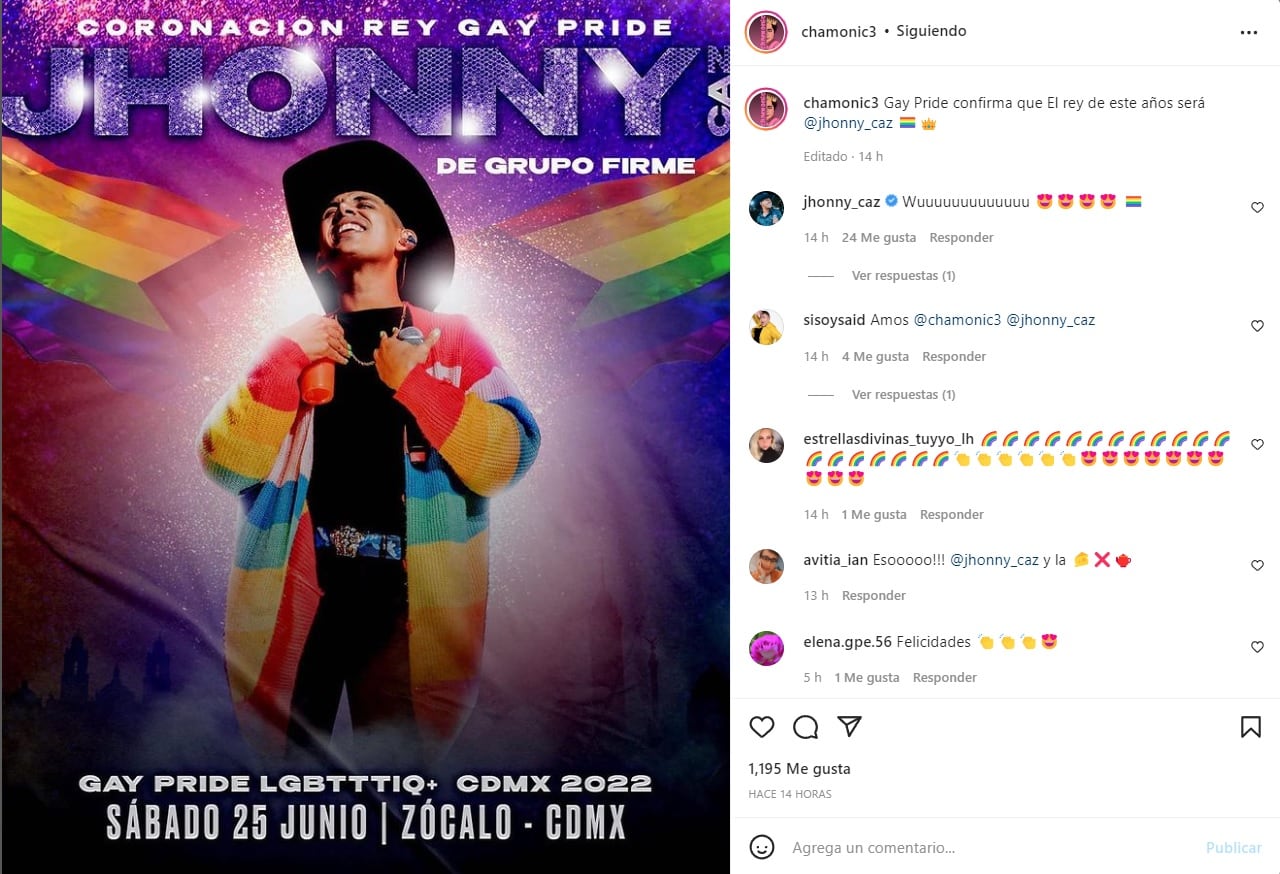Open @jhonny_caz mention in caption
Image resolution: width=1280 pixels, height=874 pixels.
click(x=848, y=123)
